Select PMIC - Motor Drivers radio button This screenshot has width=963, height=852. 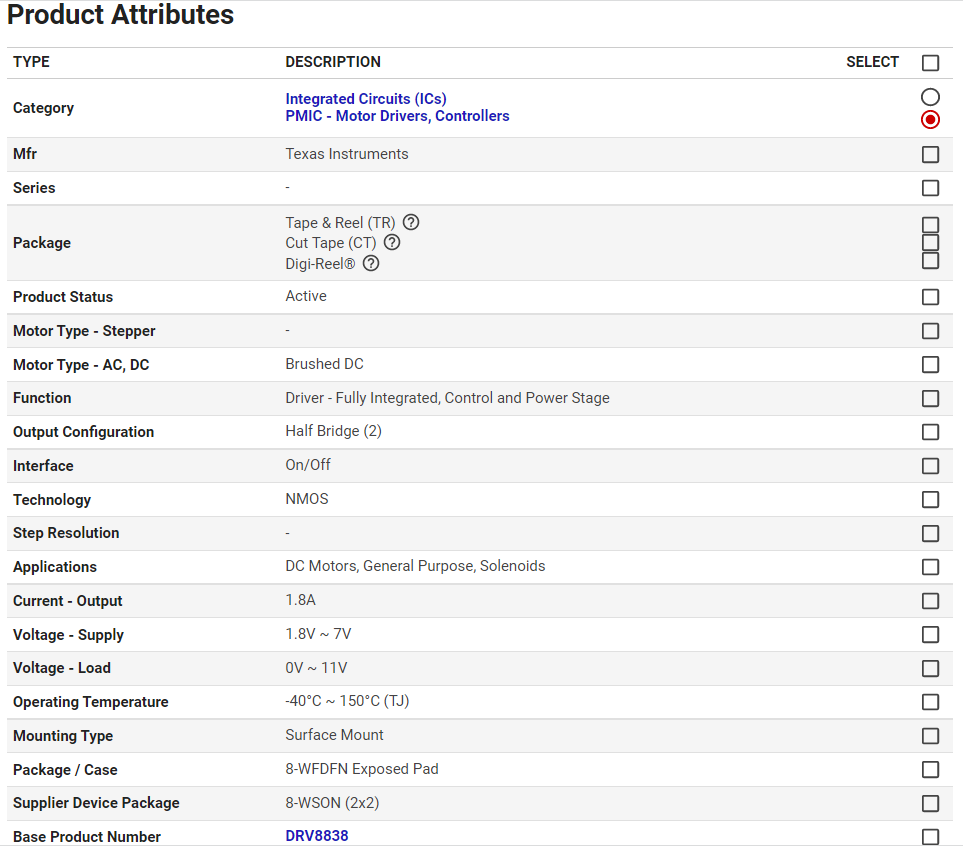pos(930,119)
